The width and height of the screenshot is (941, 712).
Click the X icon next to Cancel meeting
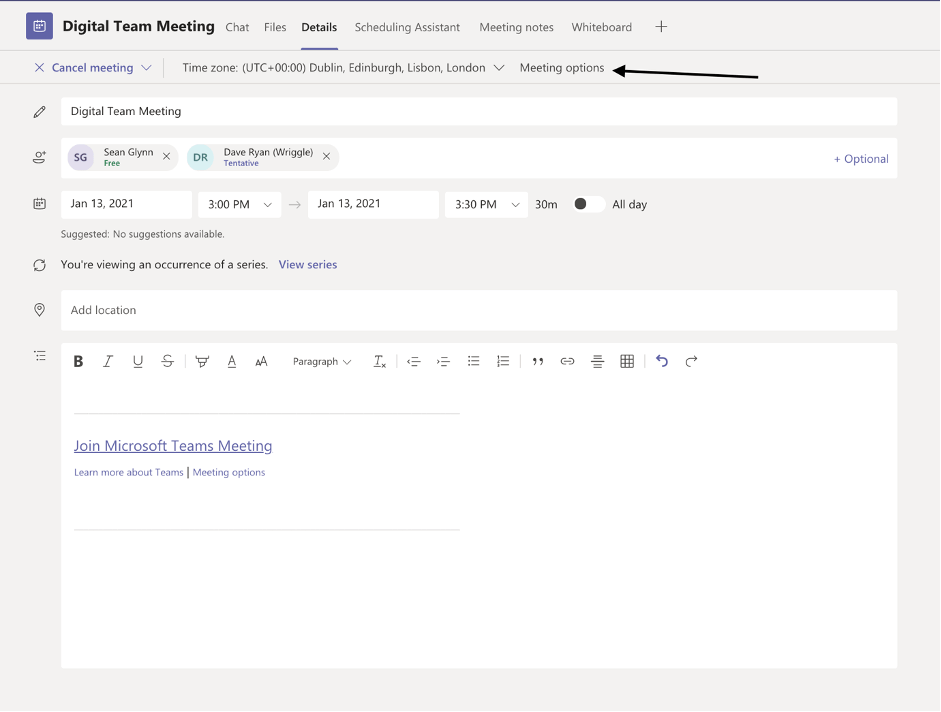39,68
